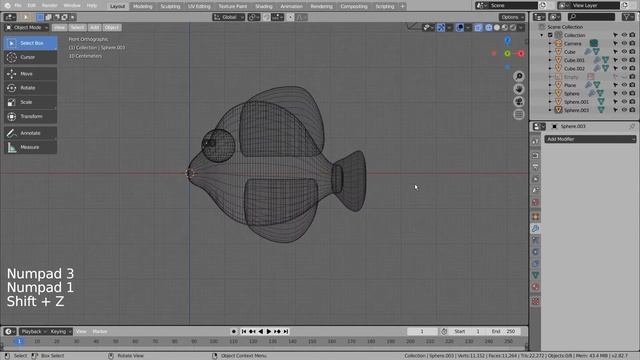Screen dimensions: 640x360
Task: Switch to Sculpting workspace tab
Action: [170, 6]
